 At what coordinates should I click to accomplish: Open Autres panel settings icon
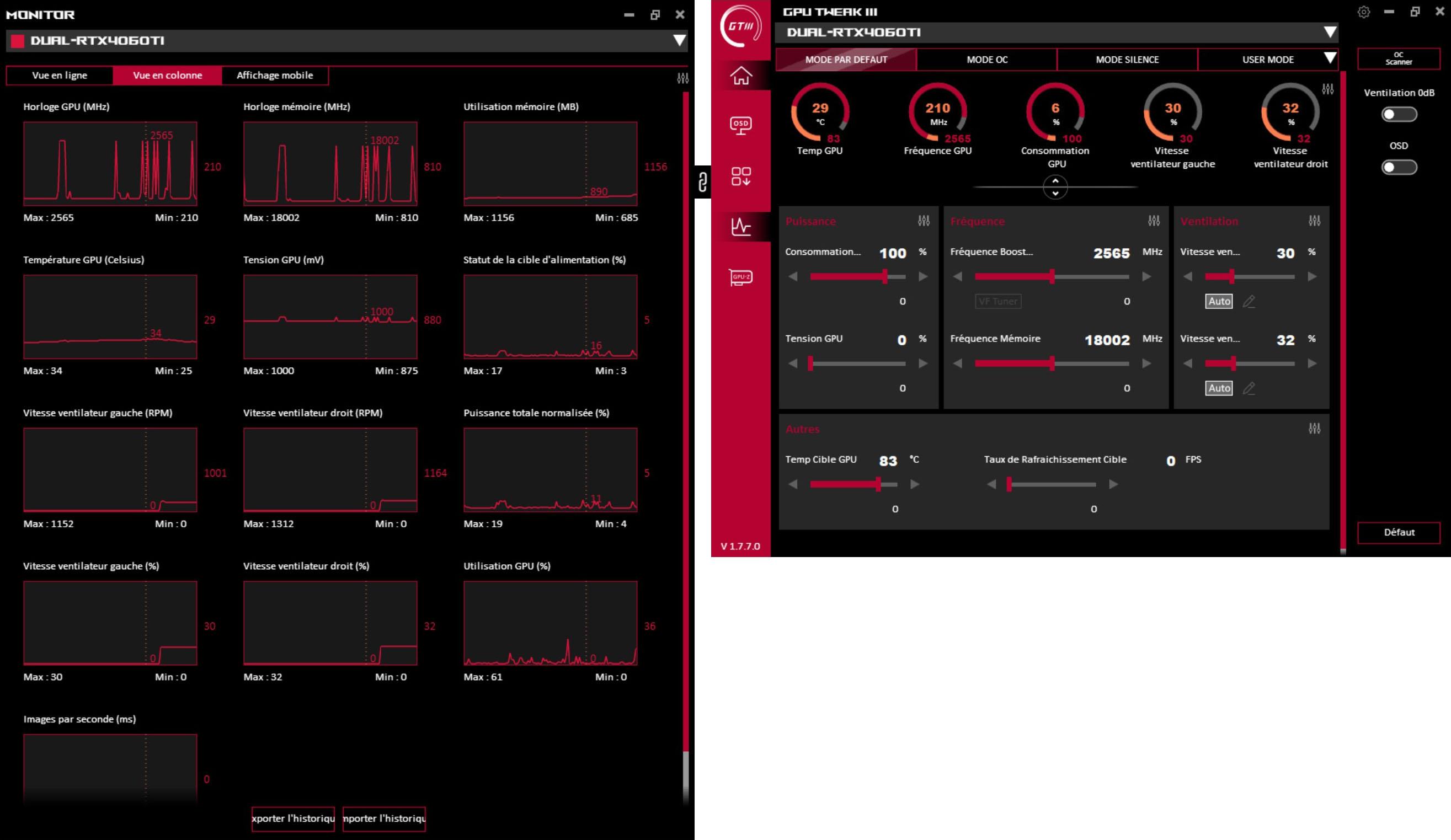pyautogui.click(x=1315, y=429)
